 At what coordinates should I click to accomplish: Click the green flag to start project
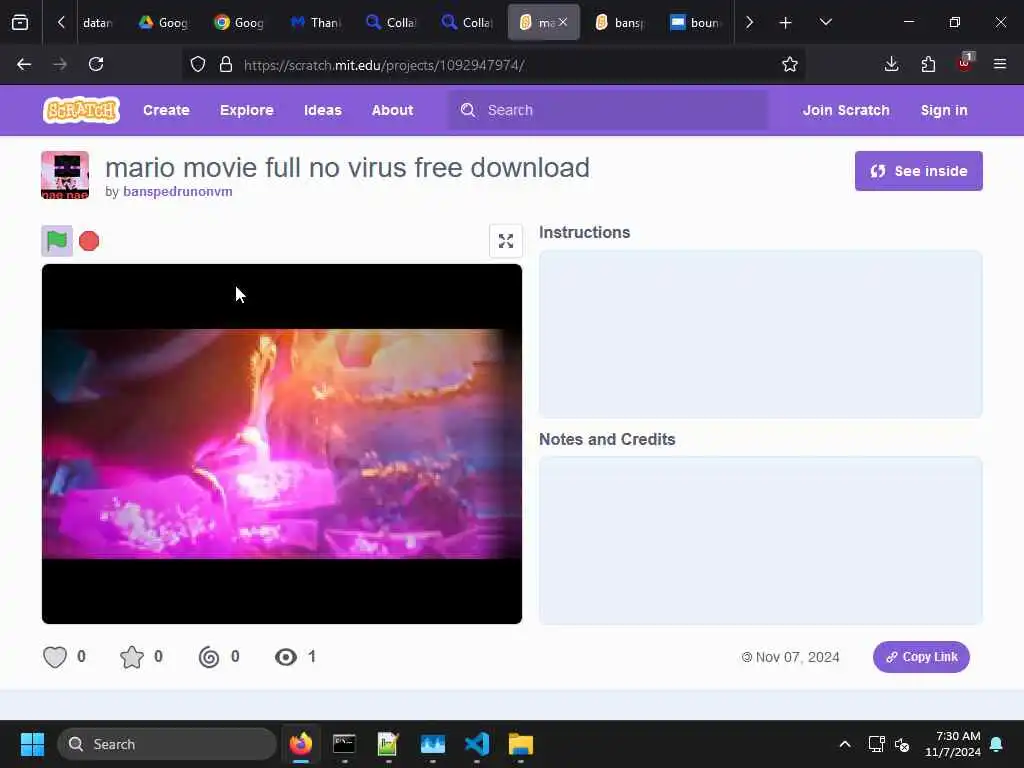point(57,241)
